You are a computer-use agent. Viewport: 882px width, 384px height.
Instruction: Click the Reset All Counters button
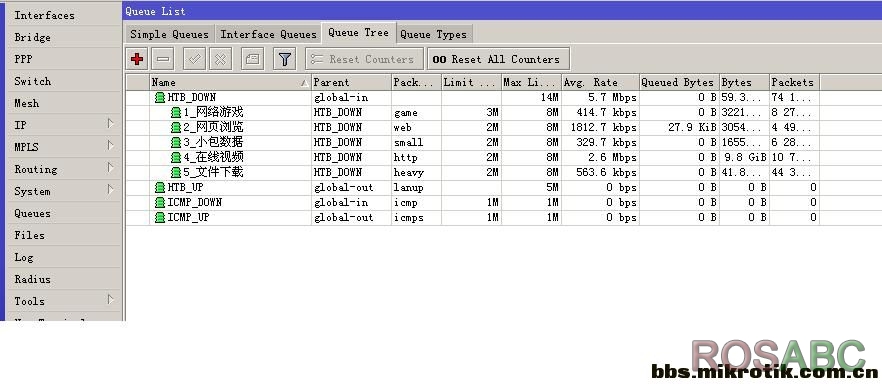(x=498, y=59)
